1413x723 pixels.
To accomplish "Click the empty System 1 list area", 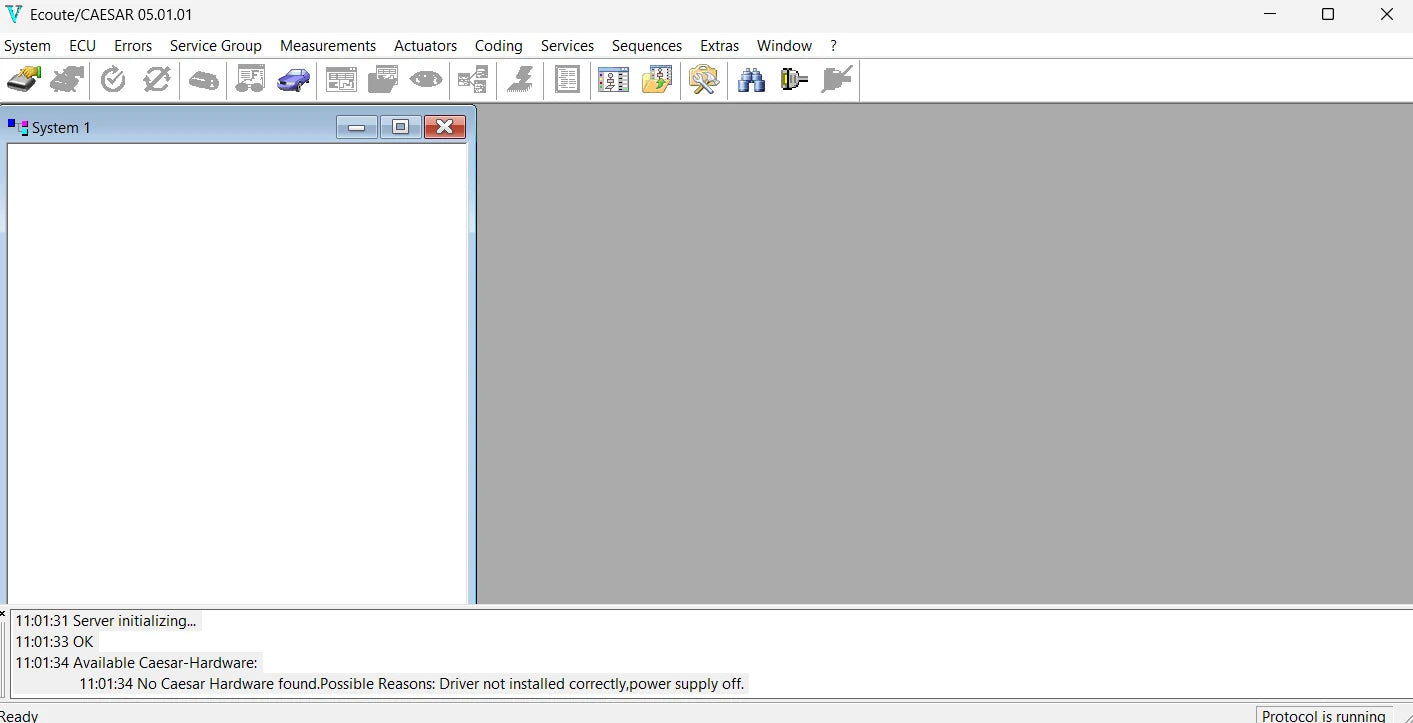I will (237, 374).
